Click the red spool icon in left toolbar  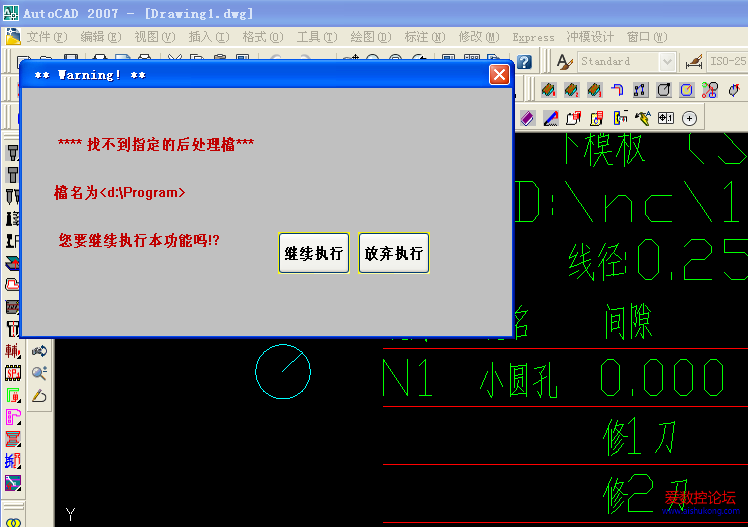pyautogui.click(x=12, y=439)
